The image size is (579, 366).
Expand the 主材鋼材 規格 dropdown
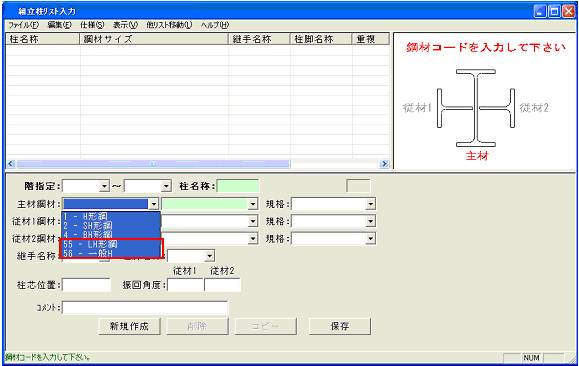coord(370,204)
